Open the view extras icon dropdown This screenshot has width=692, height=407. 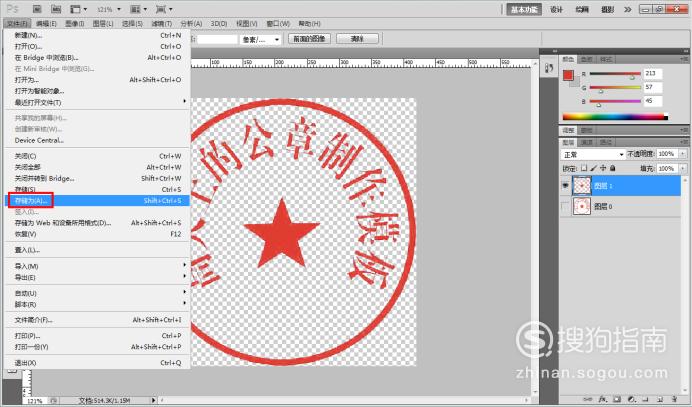tap(79, 9)
